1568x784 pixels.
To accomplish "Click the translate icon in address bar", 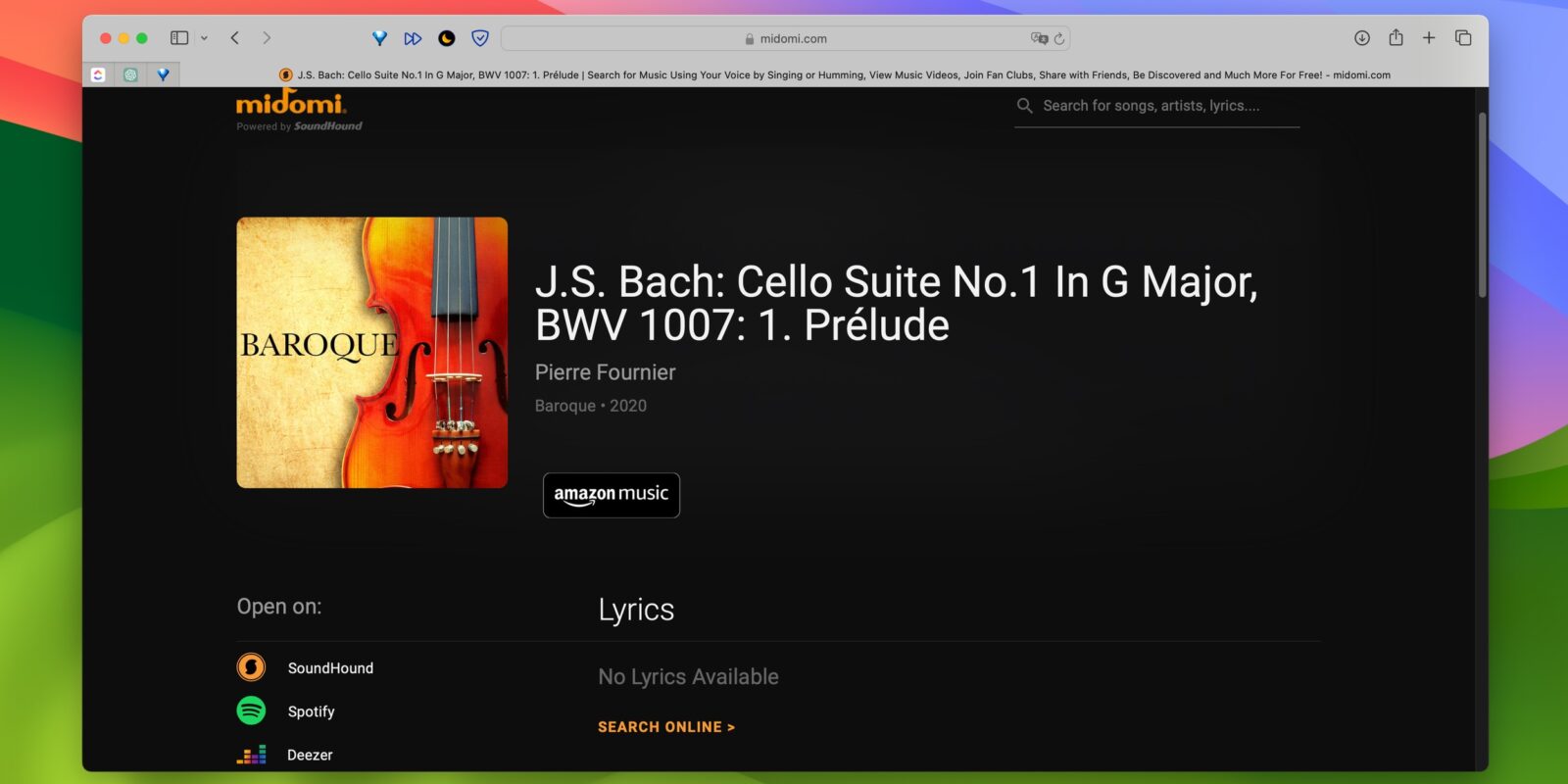I will pos(1038,38).
